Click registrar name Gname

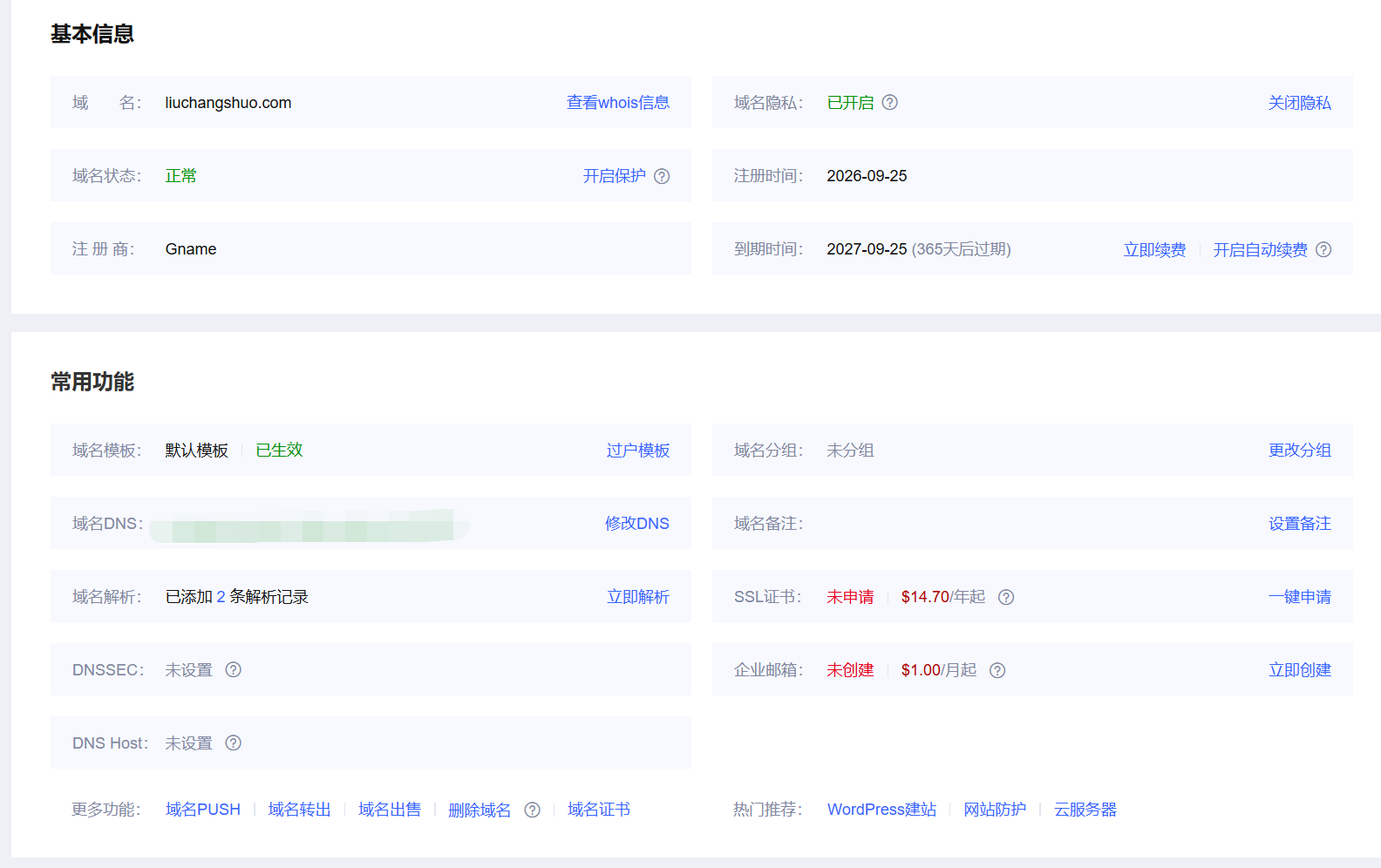tap(191, 248)
